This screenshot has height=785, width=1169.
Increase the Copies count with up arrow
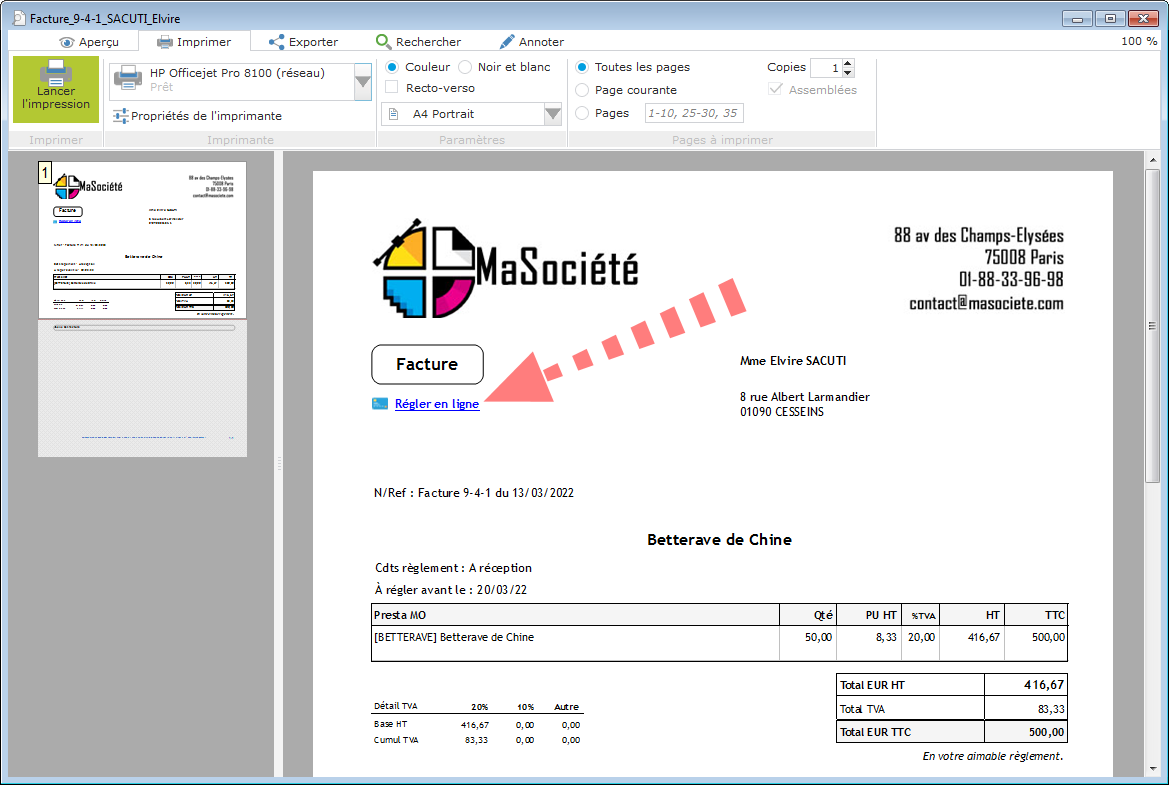pyautogui.click(x=848, y=63)
